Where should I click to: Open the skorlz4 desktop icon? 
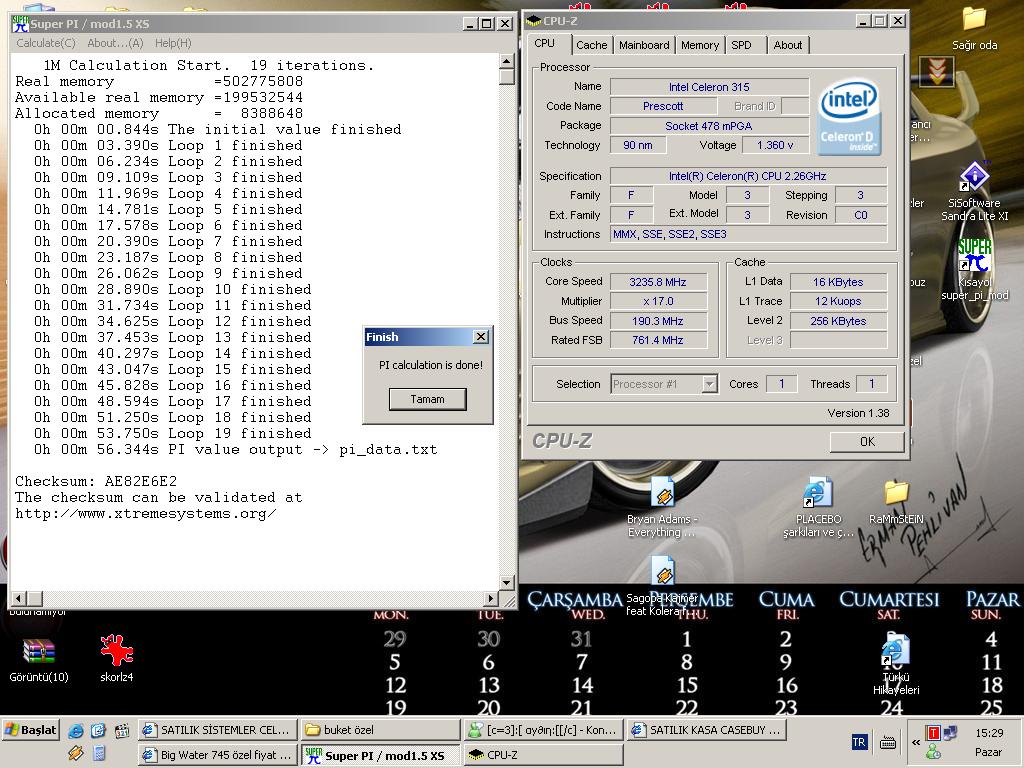(x=116, y=652)
